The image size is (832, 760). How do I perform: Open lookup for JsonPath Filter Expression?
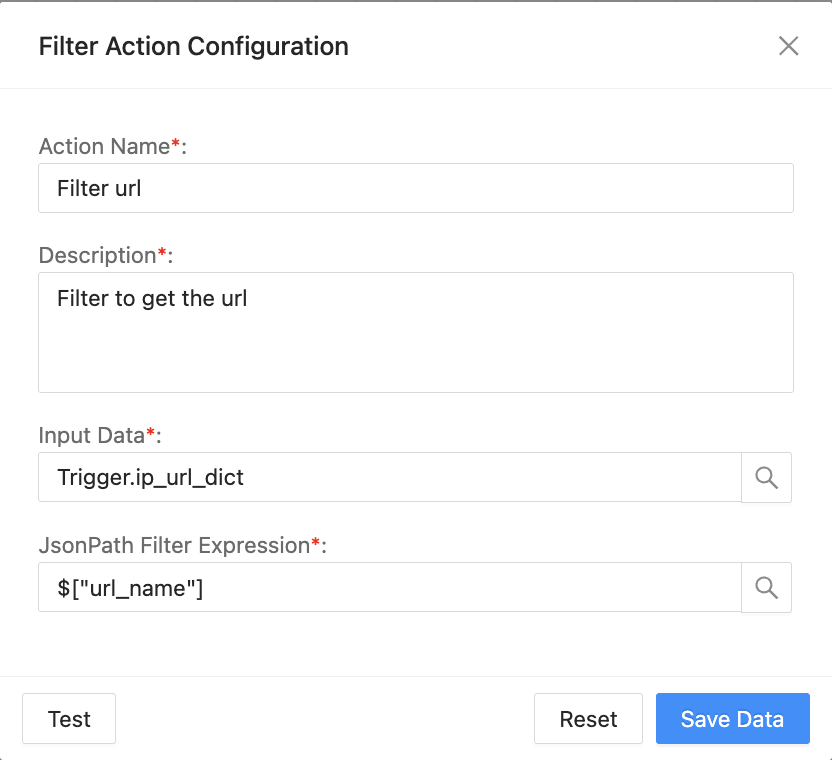(x=766, y=587)
